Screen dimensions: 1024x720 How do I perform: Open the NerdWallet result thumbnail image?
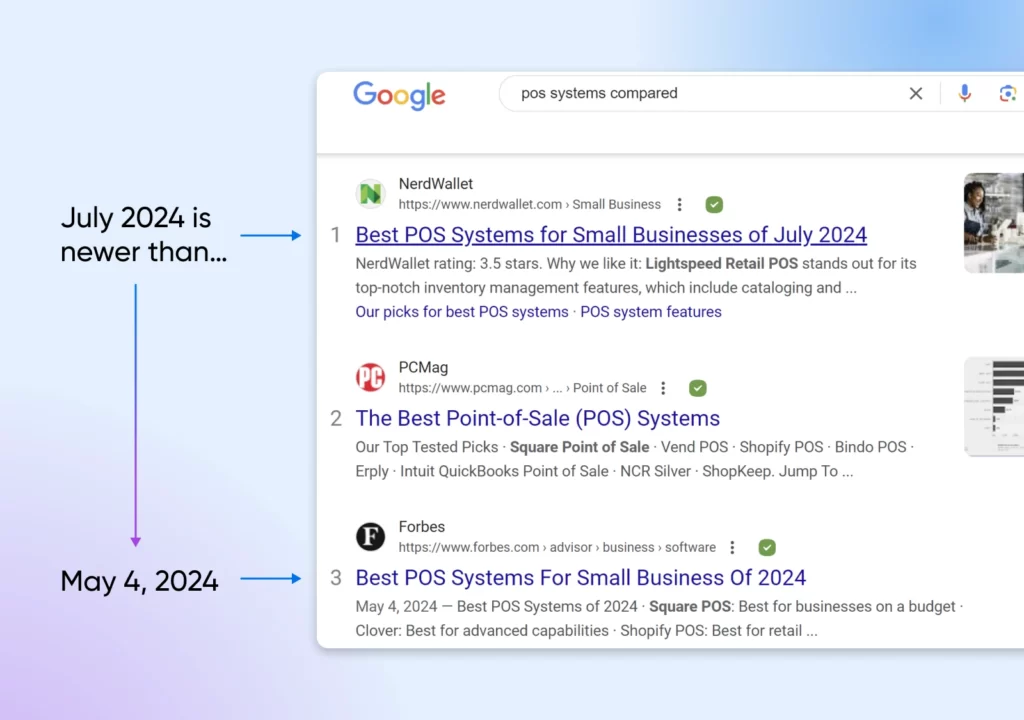(993, 223)
